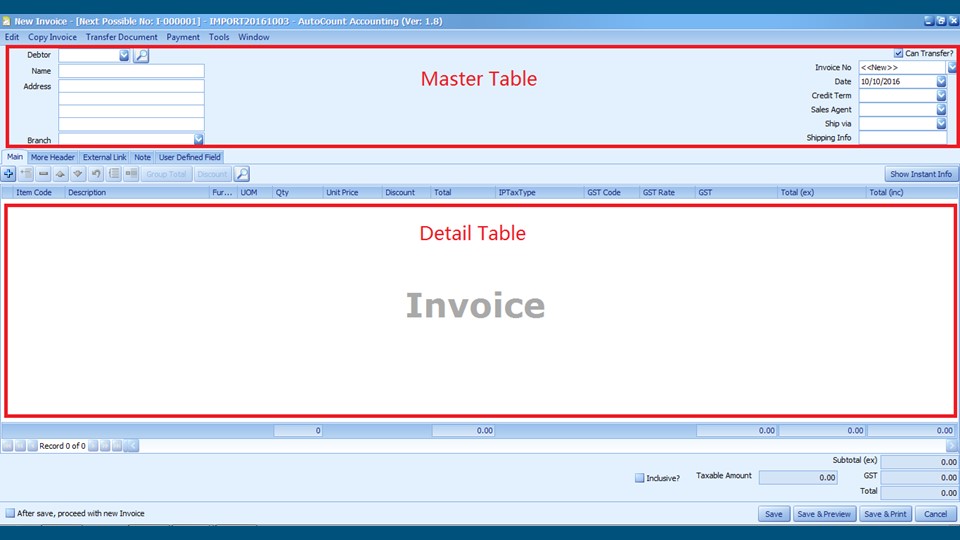
Task: Toggle the Can Transfer checkbox
Action: [899, 54]
